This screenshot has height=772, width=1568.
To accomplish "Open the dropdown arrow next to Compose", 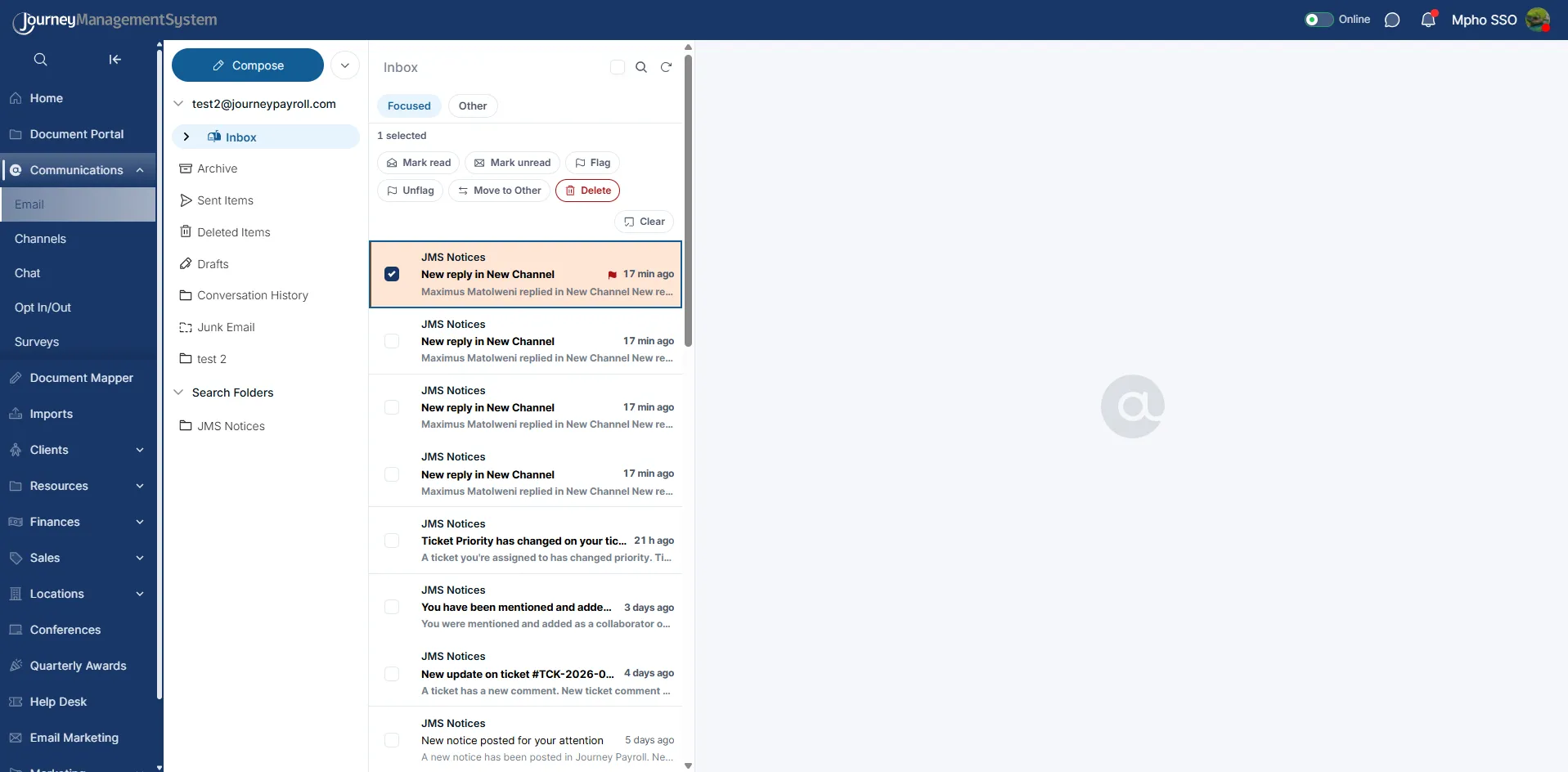I will [x=345, y=65].
